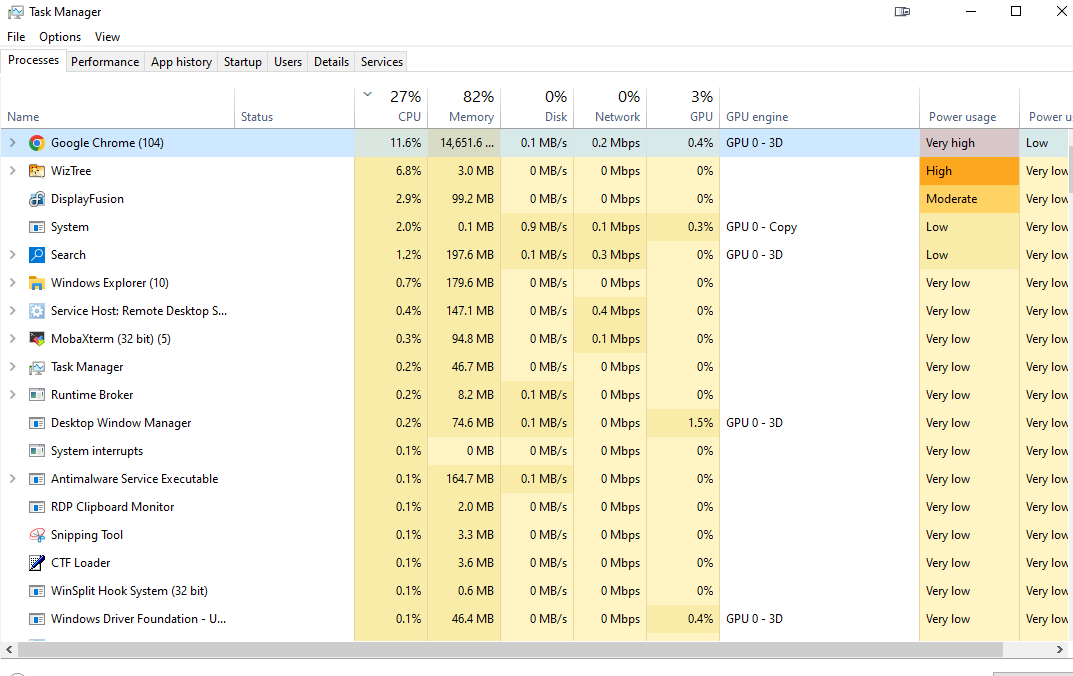Expand the Google Chrome process group

tap(13, 143)
